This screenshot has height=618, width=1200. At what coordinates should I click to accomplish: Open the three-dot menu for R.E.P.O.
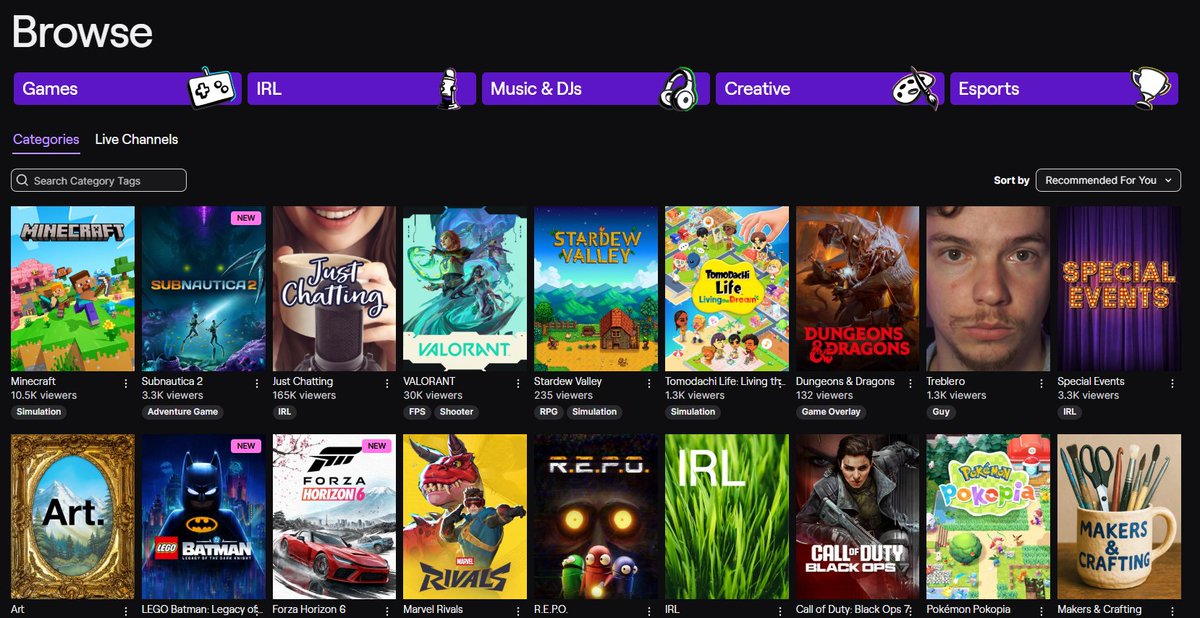tap(649, 610)
